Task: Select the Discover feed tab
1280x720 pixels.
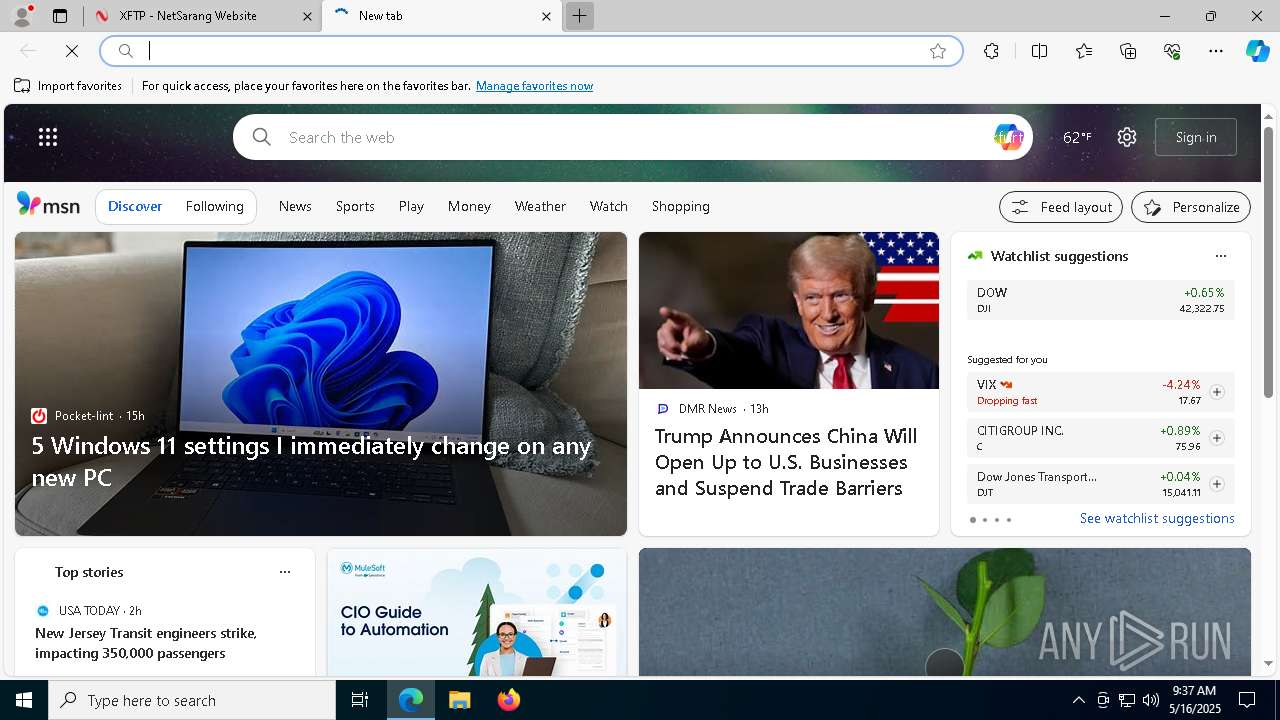Action: coord(135,206)
